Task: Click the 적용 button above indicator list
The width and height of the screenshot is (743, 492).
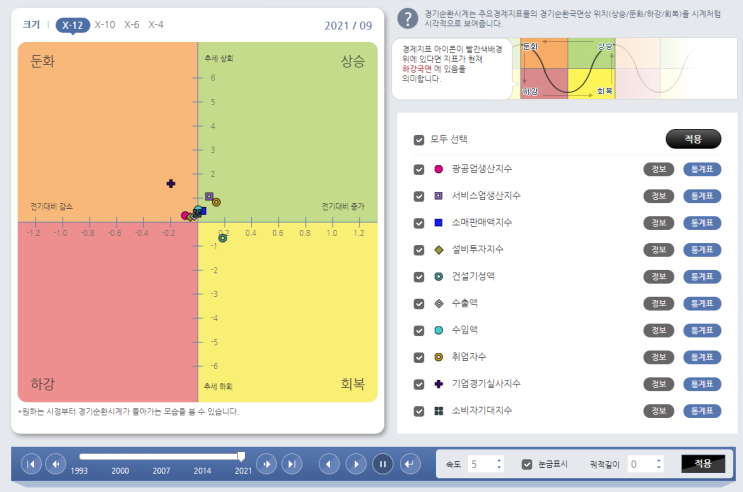Action: (x=693, y=139)
